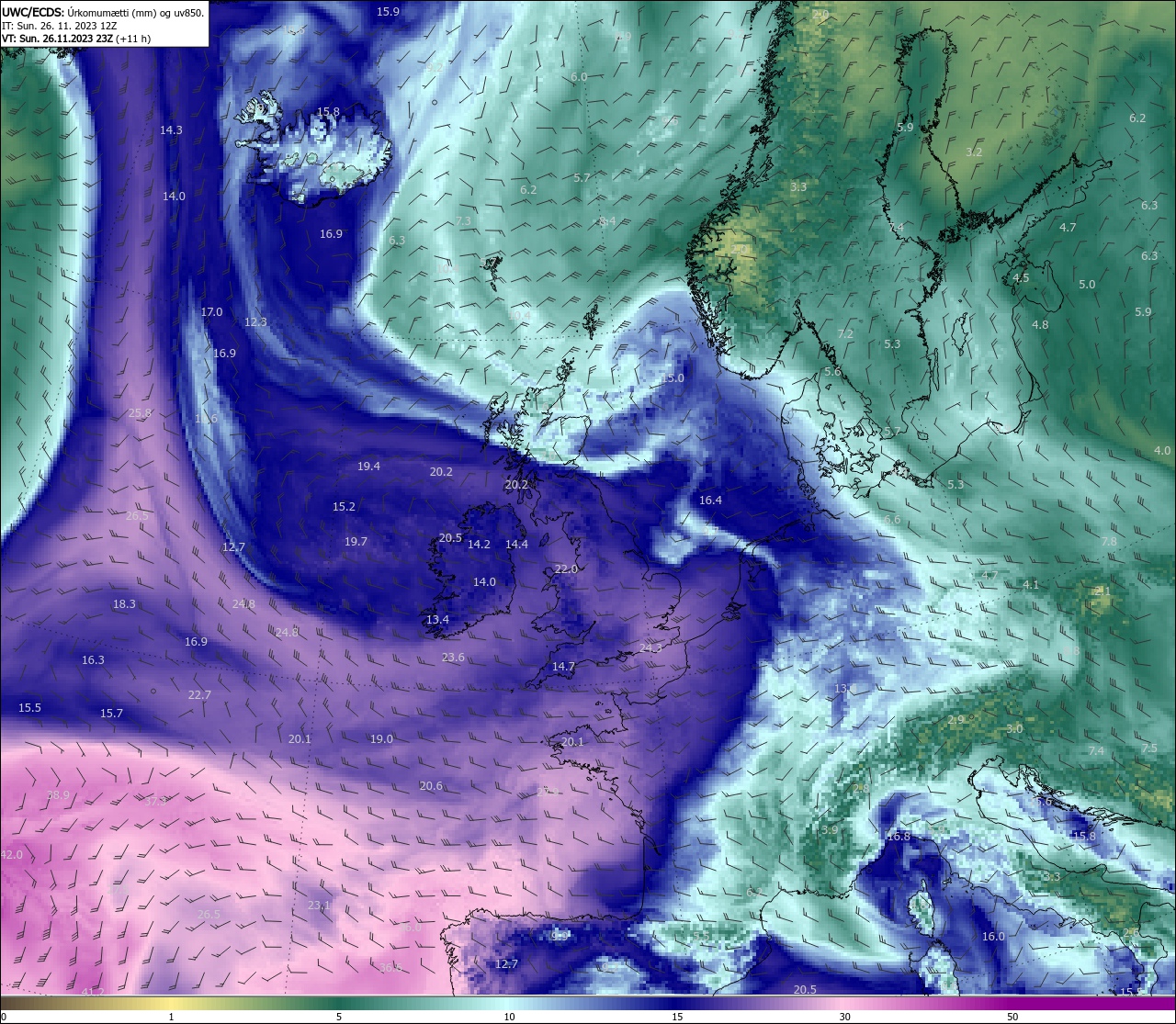Image resolution: width=1176 pixels, height=1024 pixels.
Task: Click the colorbar tick label '30'
Action: tap(844, 1017)
